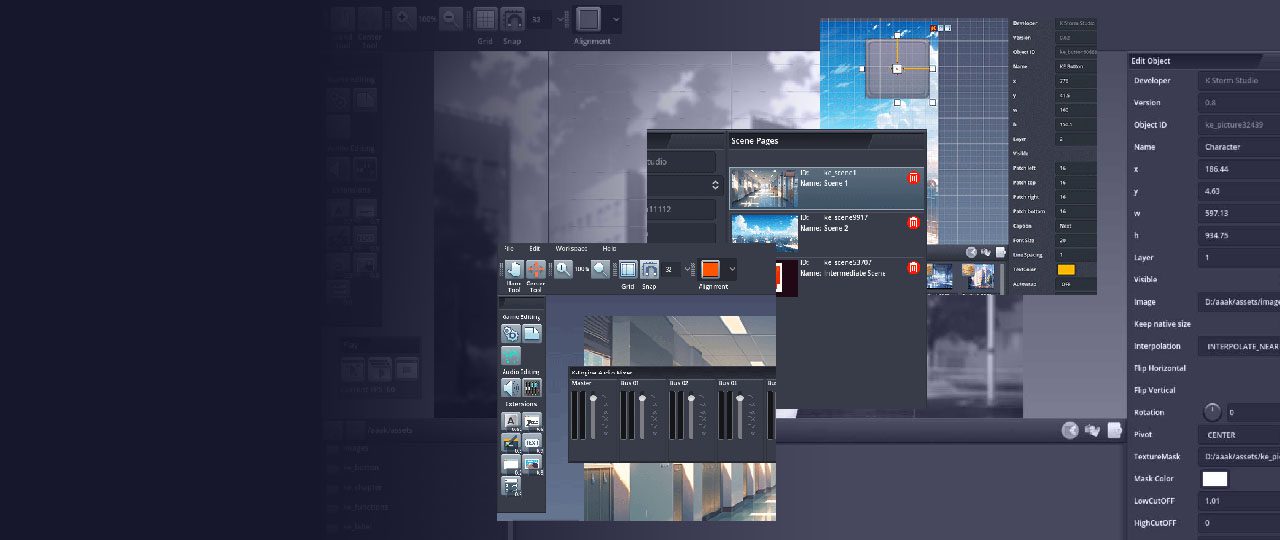The image size is (1280, 540).
Task: Delete Scene 2 using red trash icon
Action: [x=913, y=223]
